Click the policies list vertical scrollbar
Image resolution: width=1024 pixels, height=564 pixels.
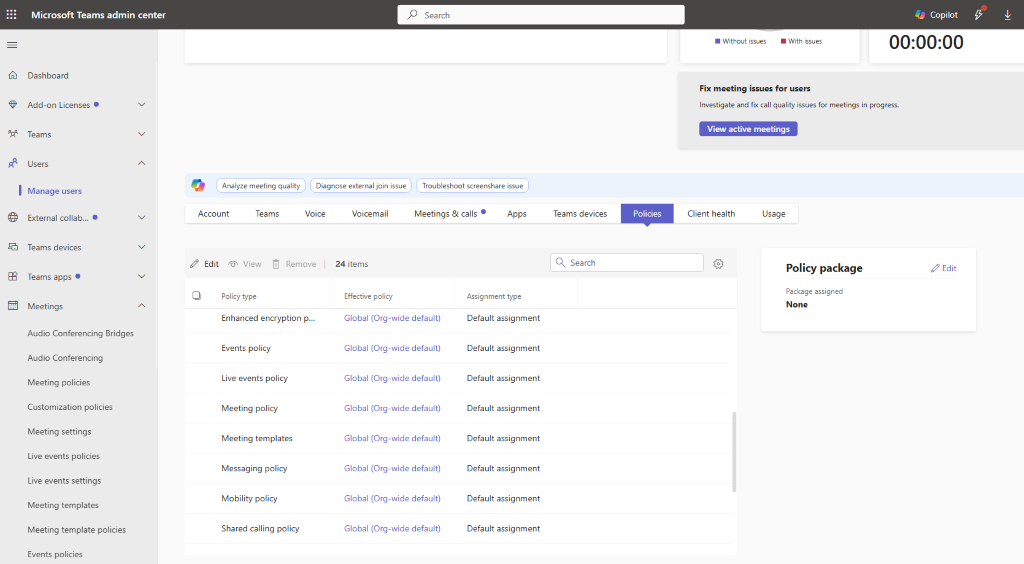734,451
